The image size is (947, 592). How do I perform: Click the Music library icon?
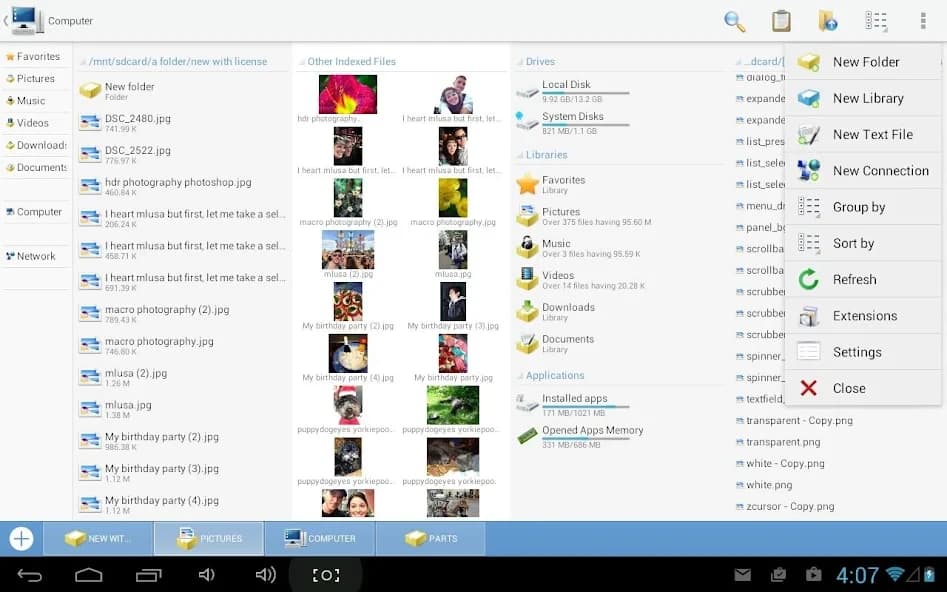528,245
